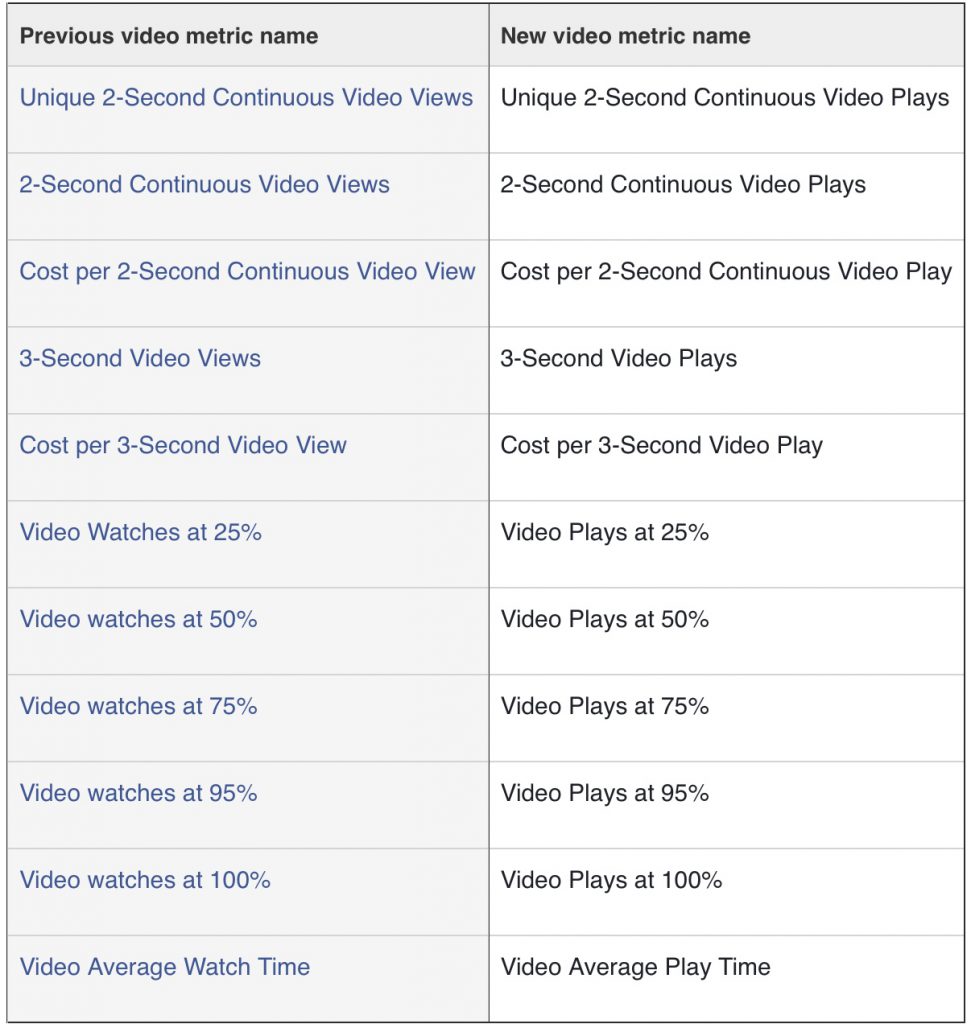Viewport: 971px width, 1024px height.
Task: Click the New video metric name header
Action: coord(626,36)
